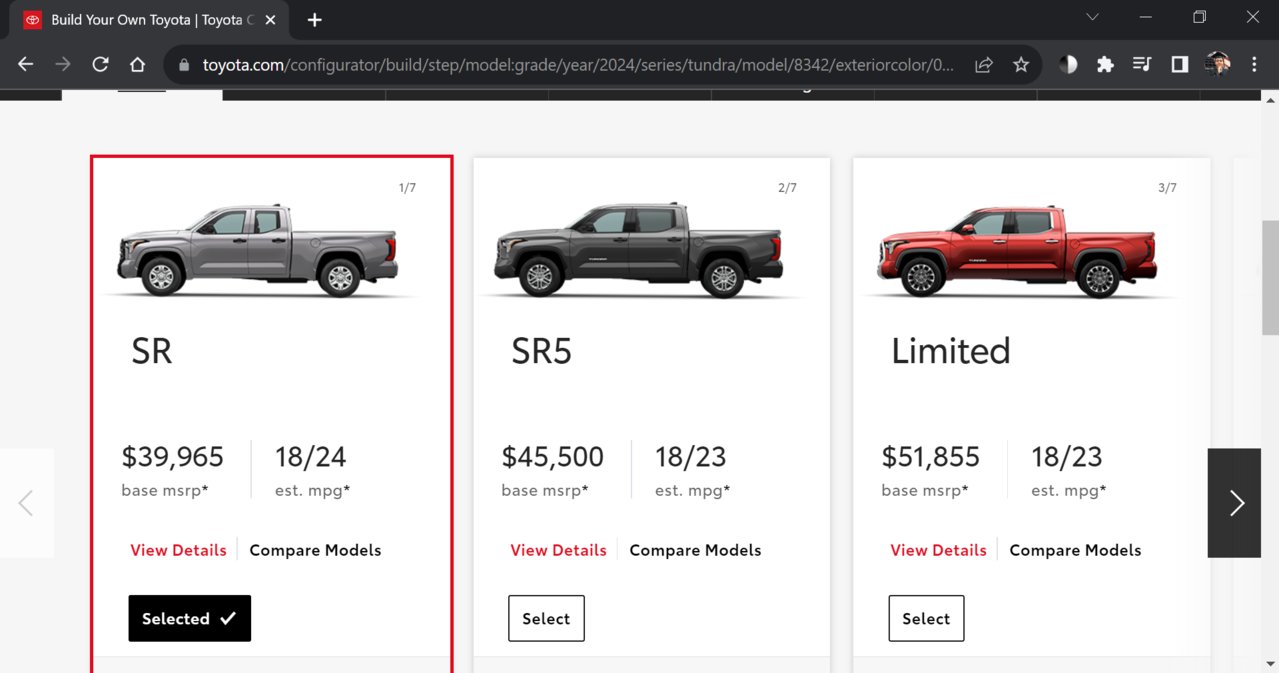Toggle the browser side panel
Image resolution: width=1279 pixels, height=673 pixels.
tap(1180, 64)
